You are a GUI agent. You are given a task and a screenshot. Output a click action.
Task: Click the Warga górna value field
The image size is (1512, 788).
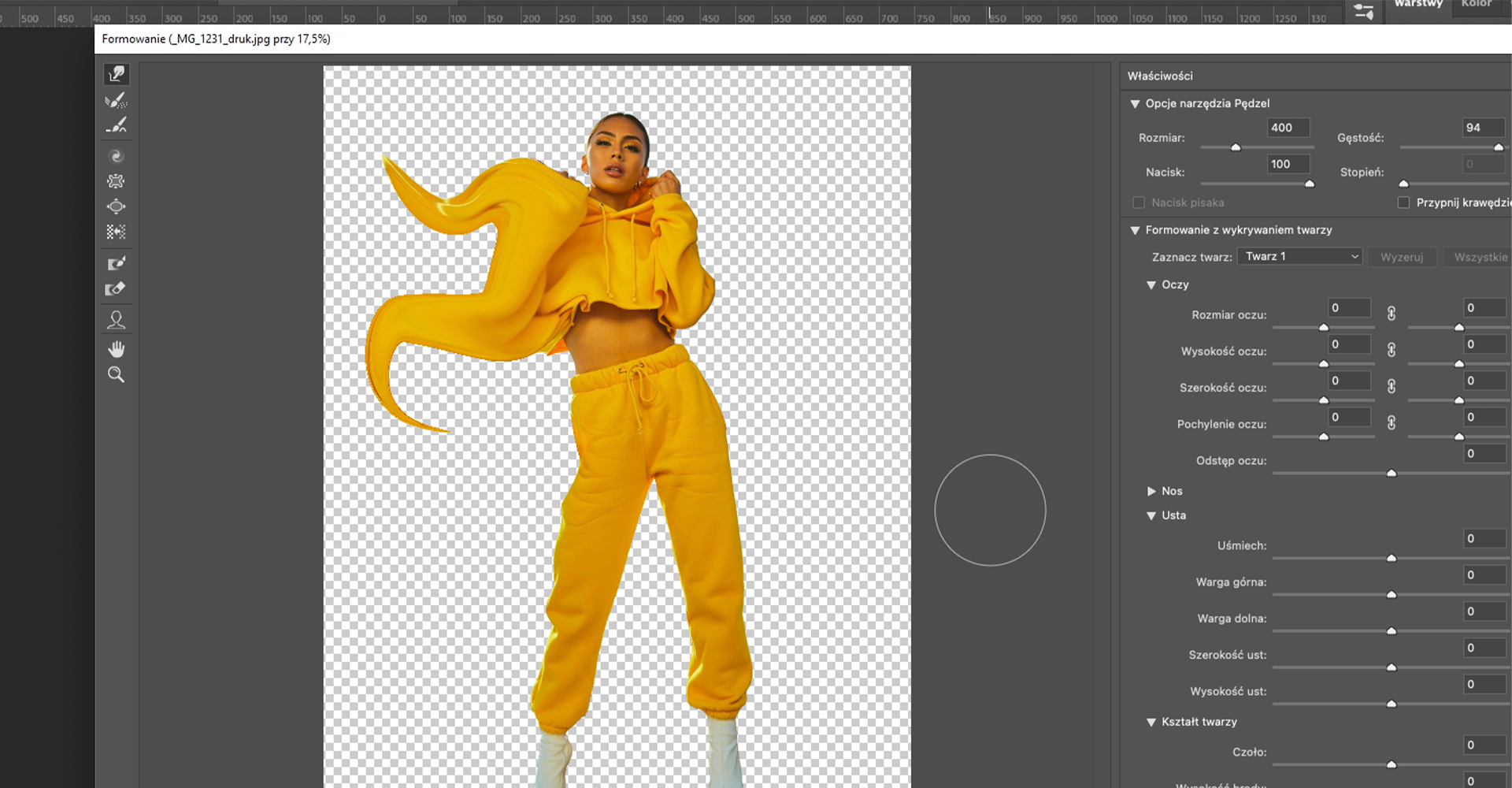pyautogui.click(x=1484, y=575)
